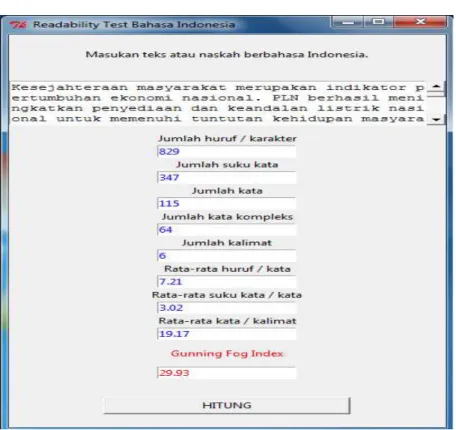
Task: Click scroll up arrow of text box
Action: (436, 87)
